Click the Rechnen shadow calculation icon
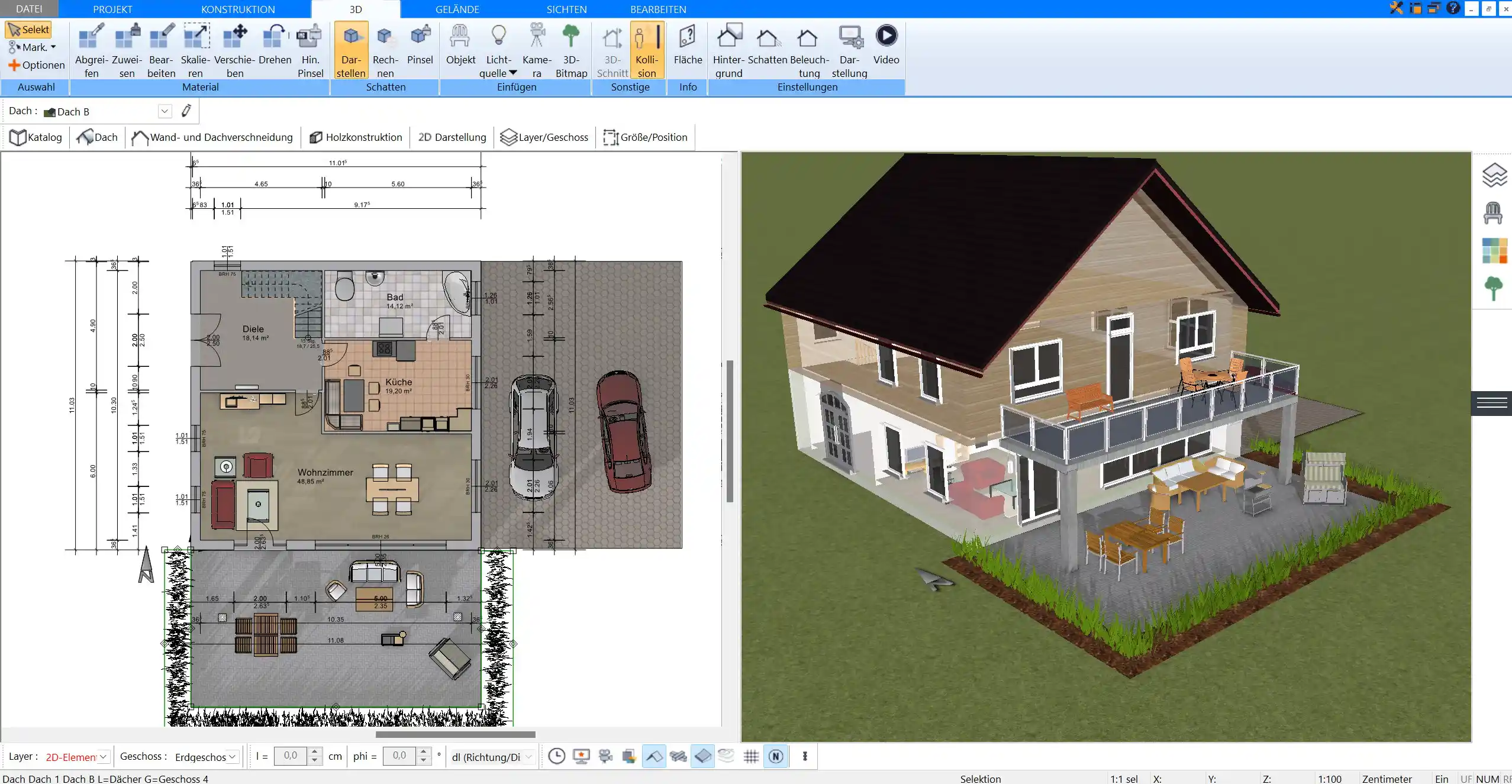The height and width of the screenshot is (784, 1512). [x=385, y=50]
